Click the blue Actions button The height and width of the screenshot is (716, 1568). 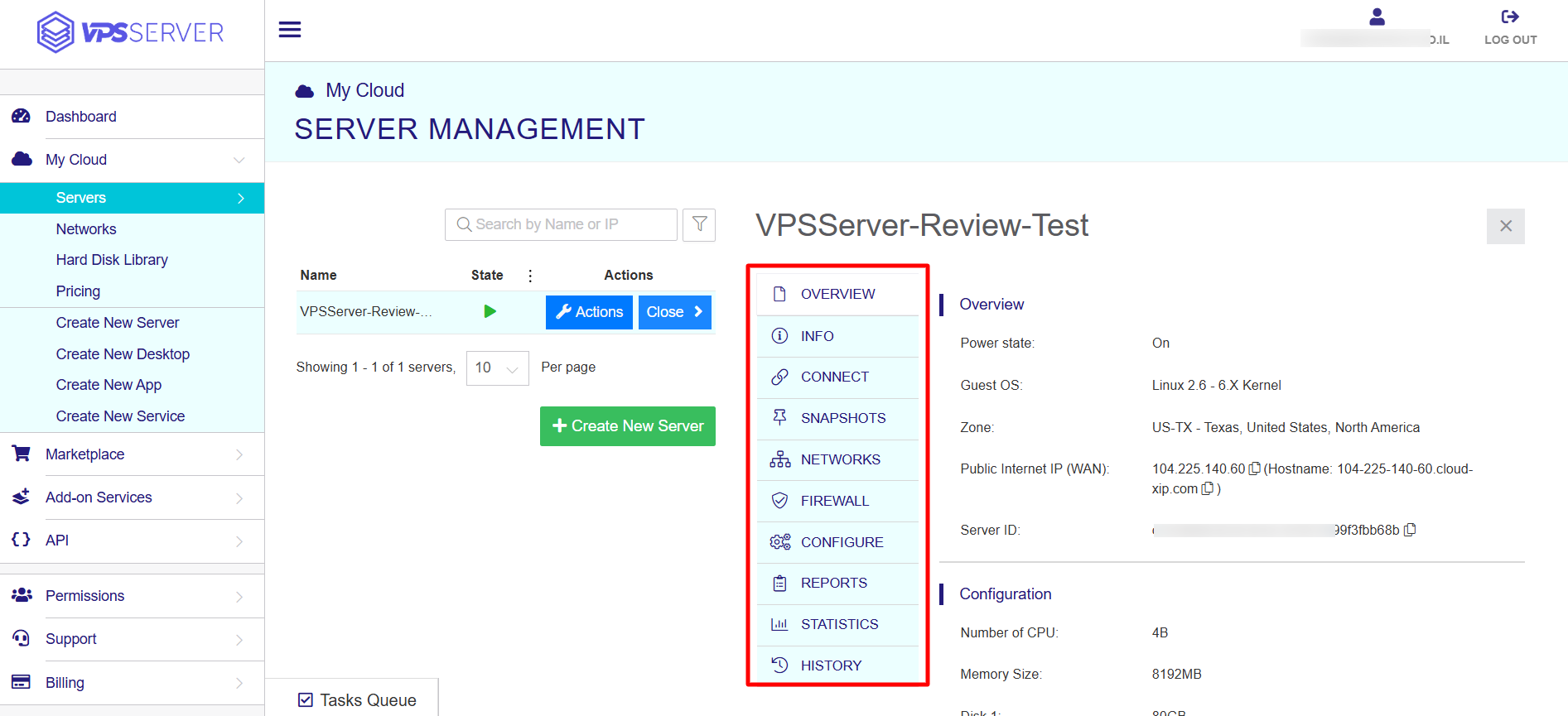589,312
